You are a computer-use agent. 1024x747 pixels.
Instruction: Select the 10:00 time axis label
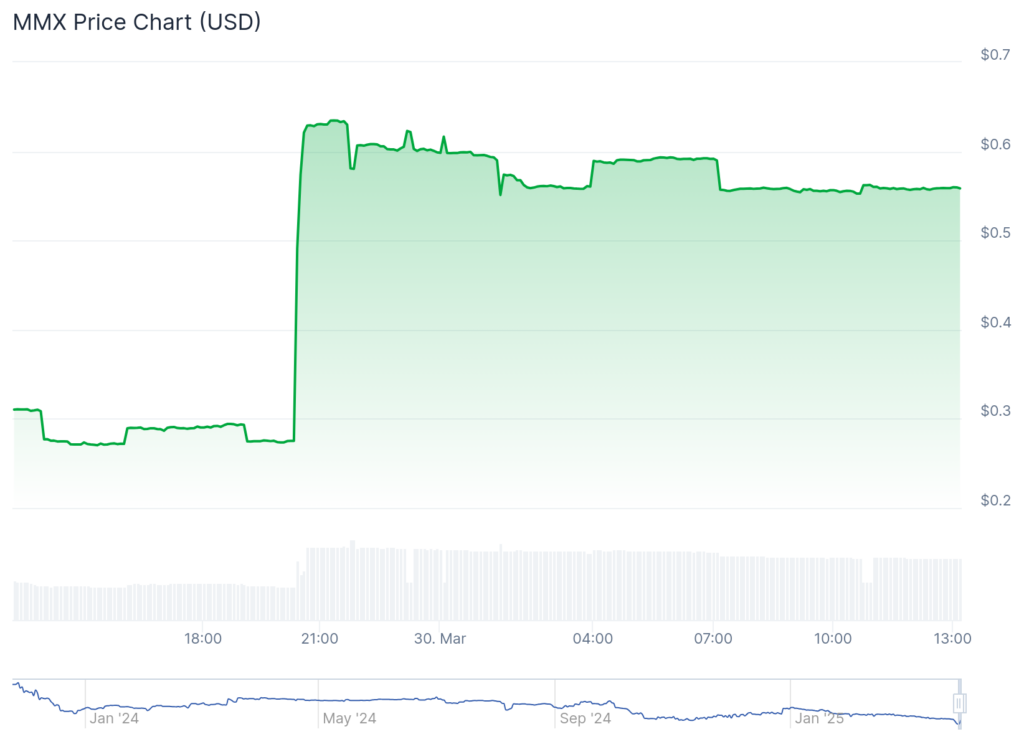coord(833,638)
